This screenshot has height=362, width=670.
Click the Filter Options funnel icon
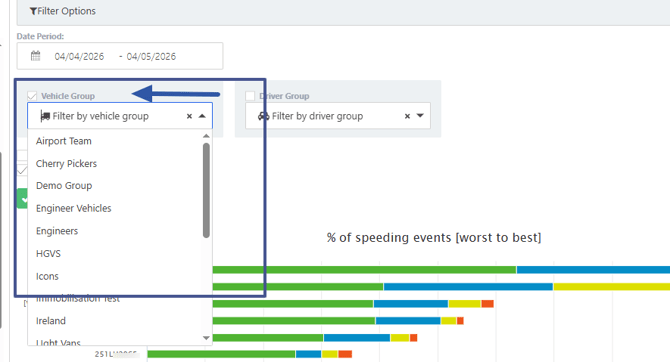(33, 11)
